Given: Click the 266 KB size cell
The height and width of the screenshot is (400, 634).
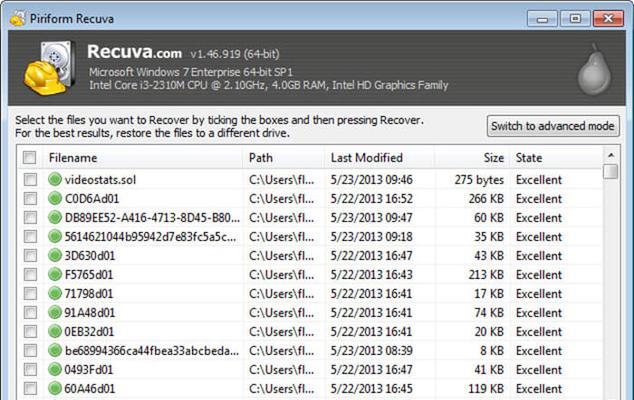Looking at the screenshot, I should (x=486, y=199).
